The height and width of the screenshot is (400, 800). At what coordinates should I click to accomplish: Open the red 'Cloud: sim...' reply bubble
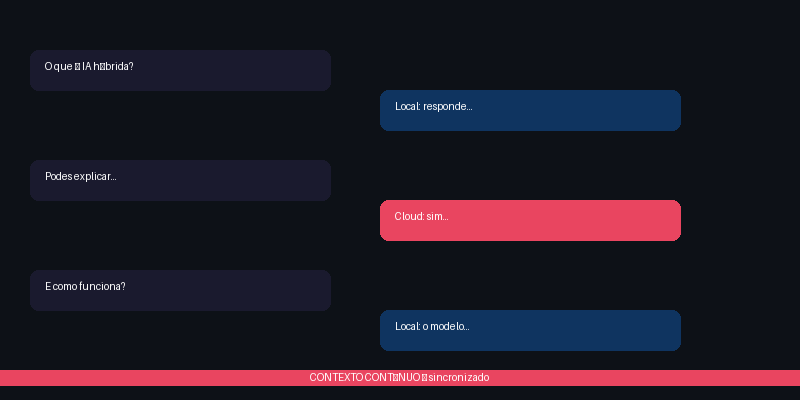click(530, 220)
